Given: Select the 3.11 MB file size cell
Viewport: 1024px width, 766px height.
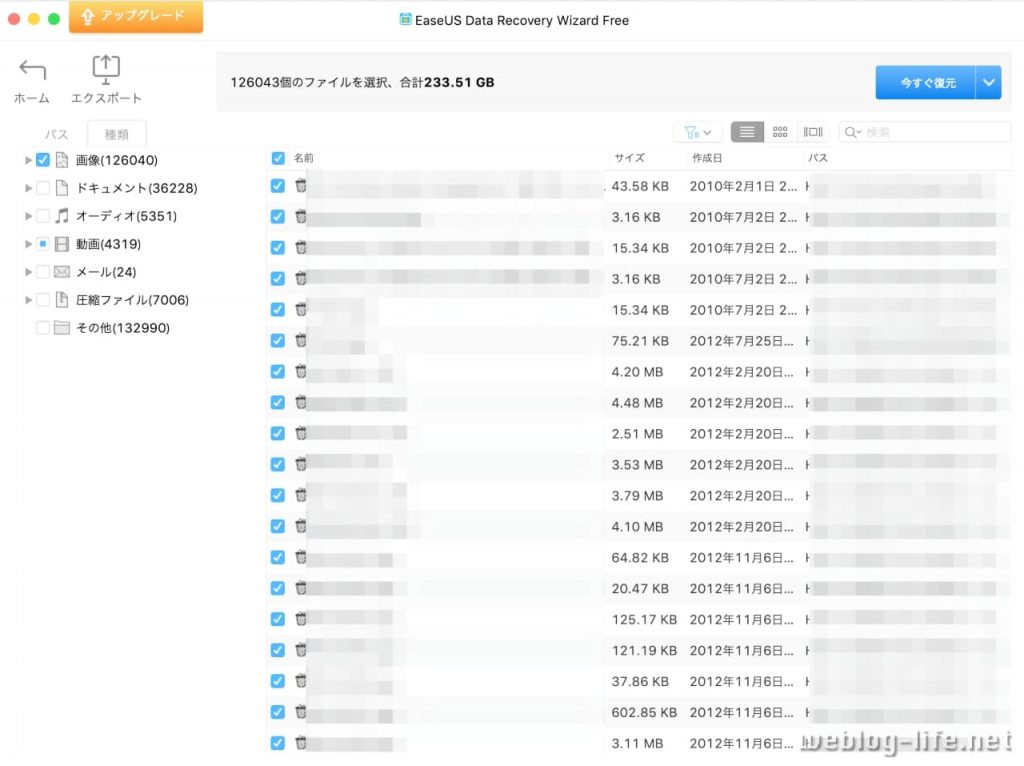Looking at the screenshot, I should tap(637, 743).
